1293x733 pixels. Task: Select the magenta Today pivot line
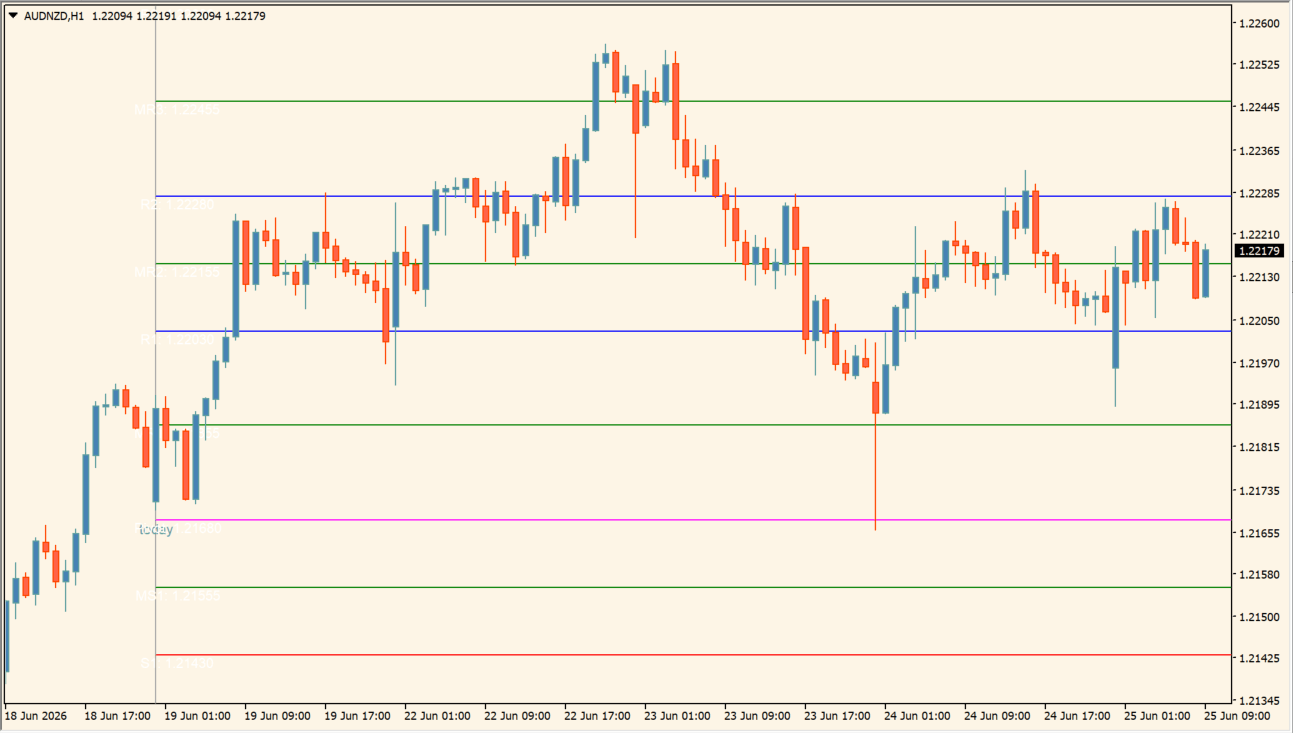point(694,520)
